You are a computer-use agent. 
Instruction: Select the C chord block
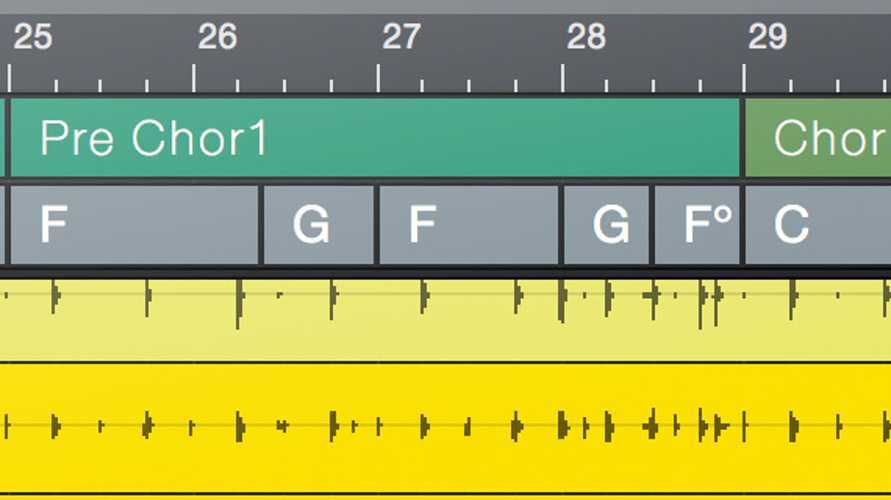tap(818, 225)
